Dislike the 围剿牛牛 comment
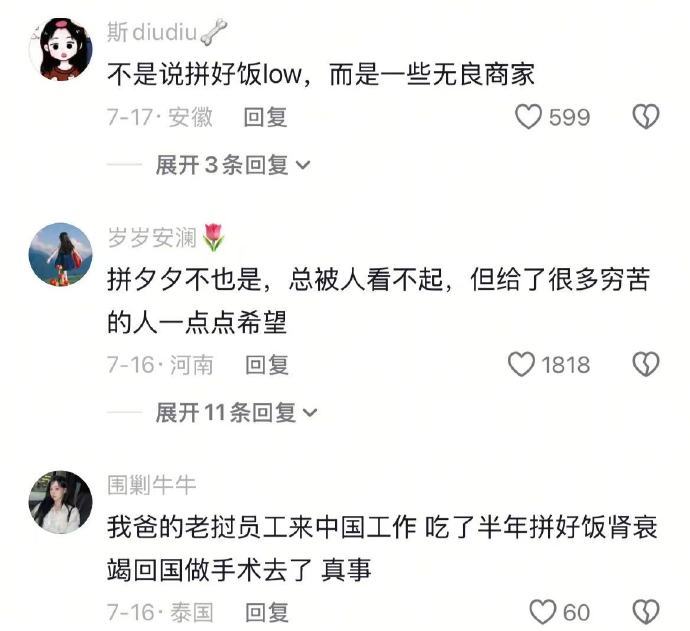 coord(646,612)
